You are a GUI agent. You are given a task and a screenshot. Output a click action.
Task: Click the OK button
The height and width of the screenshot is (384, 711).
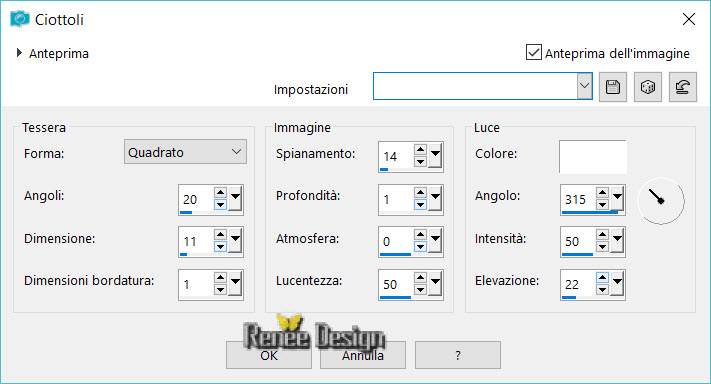pyautogui.click(x=269, y=355)
